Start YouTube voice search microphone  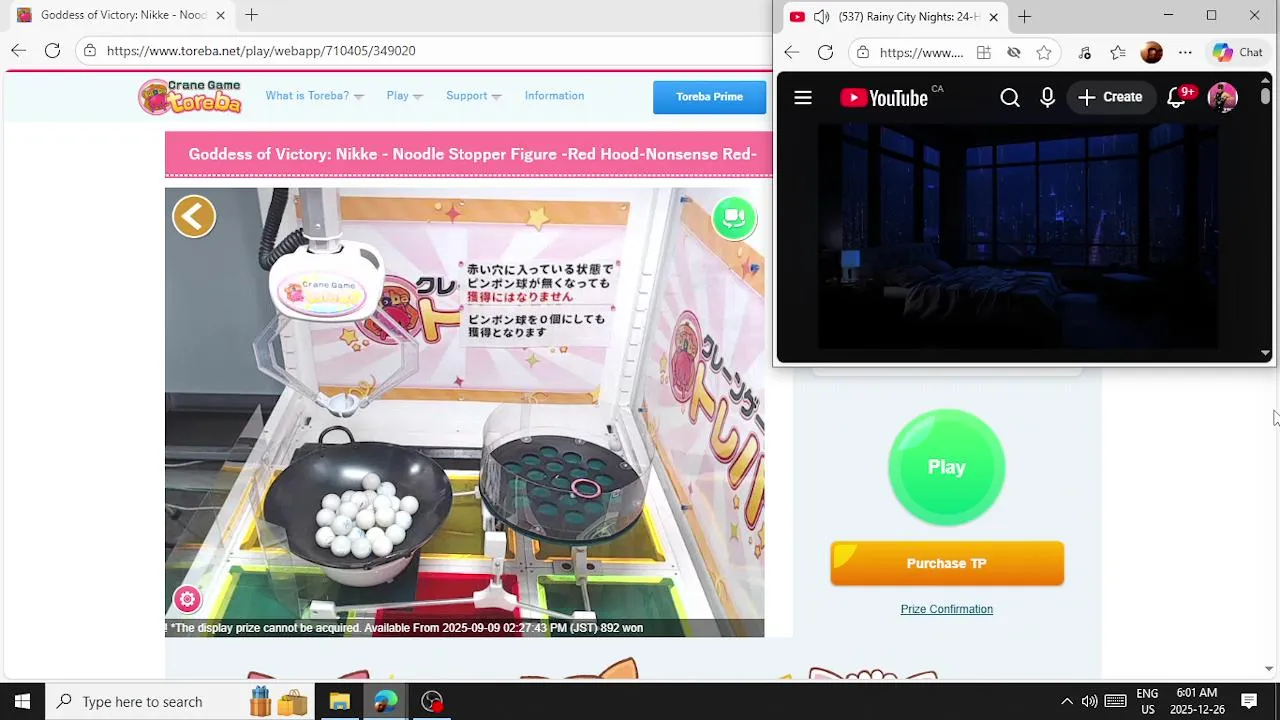pos(1047,97)
